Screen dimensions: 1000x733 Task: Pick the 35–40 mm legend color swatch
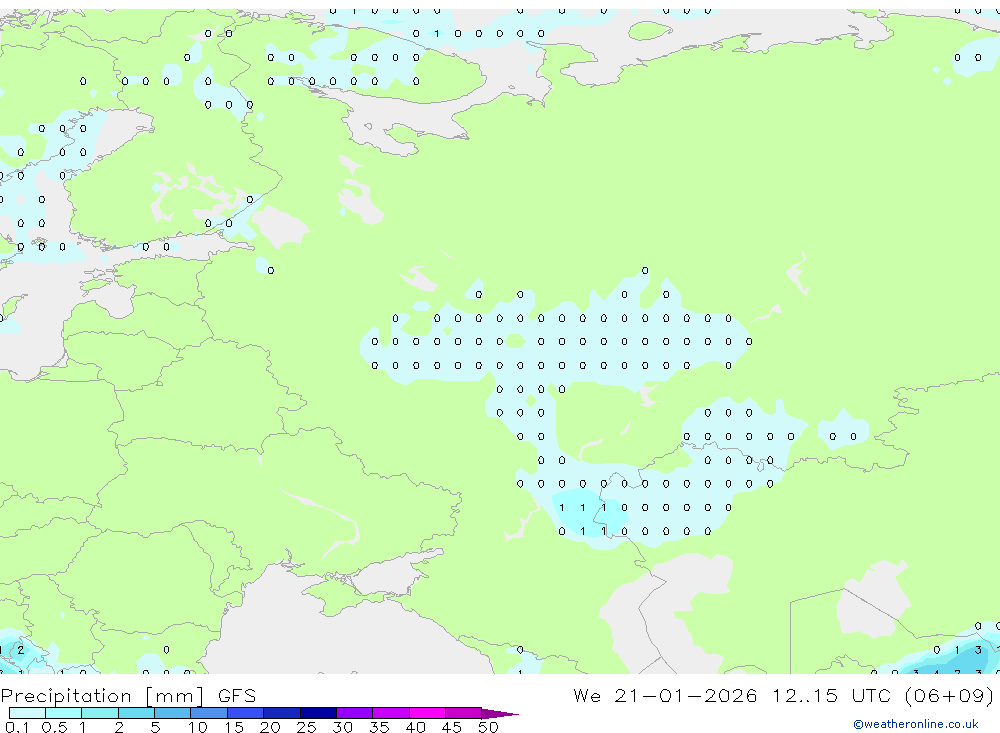click(390, 713)
